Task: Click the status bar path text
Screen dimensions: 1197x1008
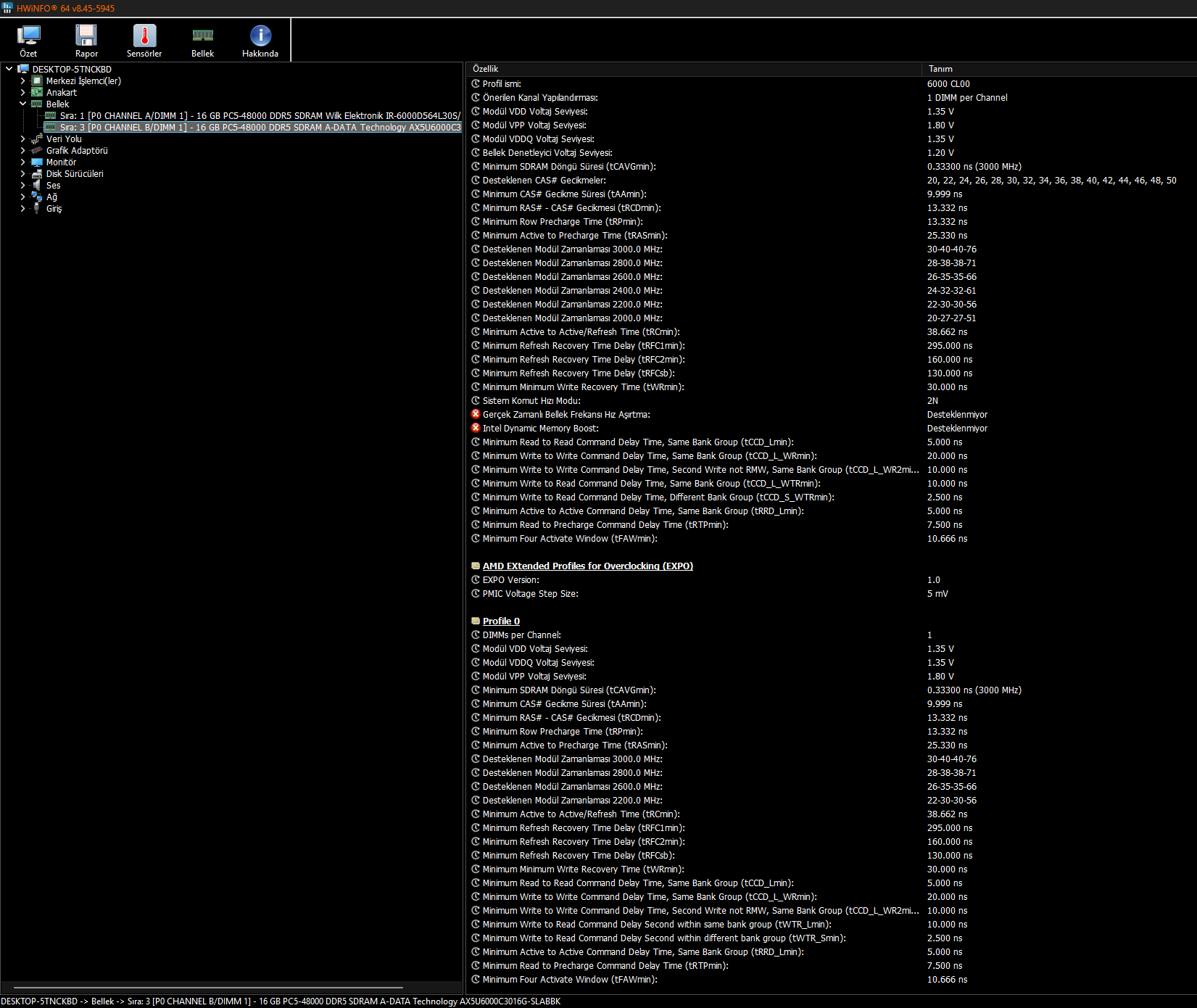Action: pos(281,1001)
